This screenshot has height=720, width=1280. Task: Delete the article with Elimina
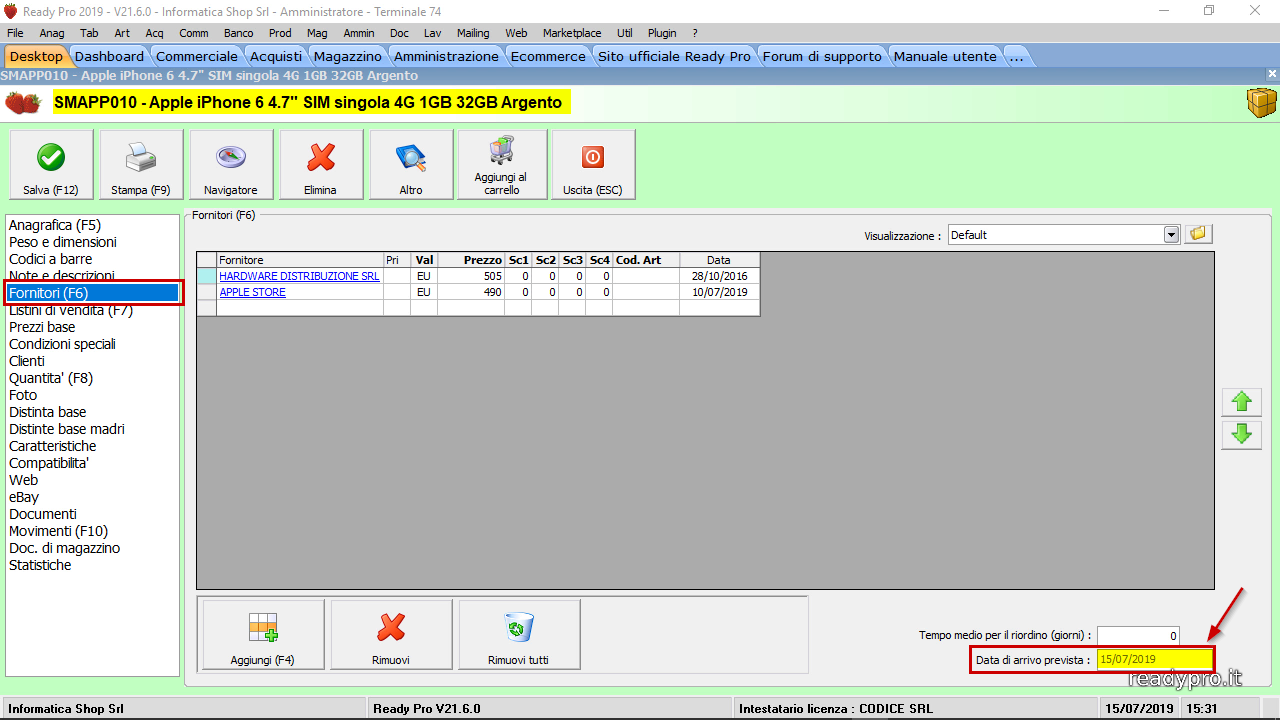[321, 165]
